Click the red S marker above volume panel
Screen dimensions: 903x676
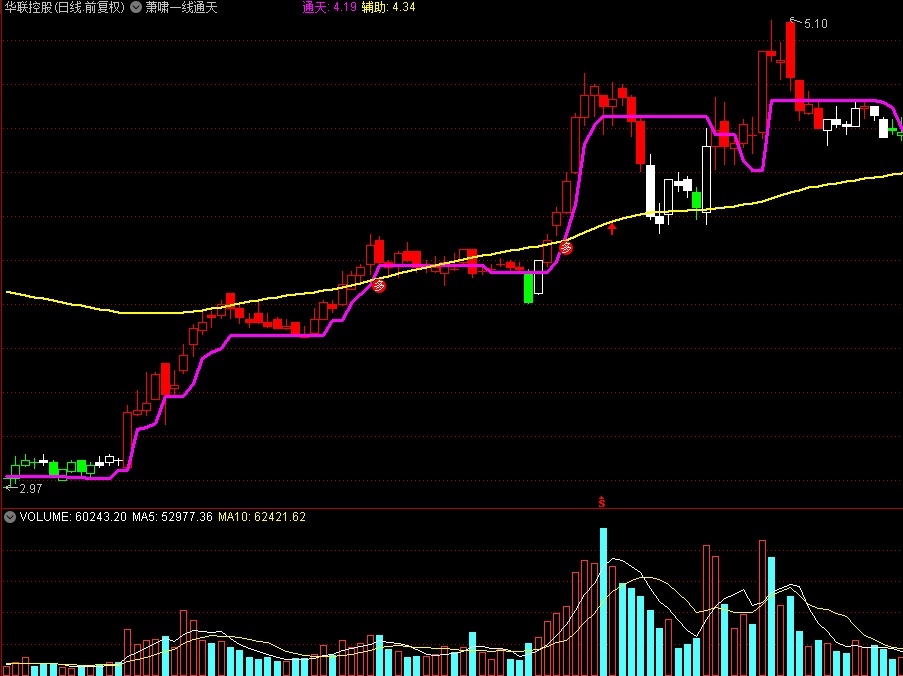pyautogui.click(x=602, y=502)
